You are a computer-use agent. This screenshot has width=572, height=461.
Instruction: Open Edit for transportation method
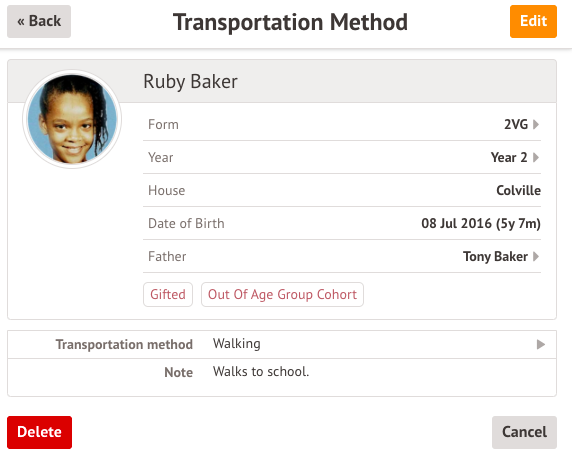coord(533,21)
